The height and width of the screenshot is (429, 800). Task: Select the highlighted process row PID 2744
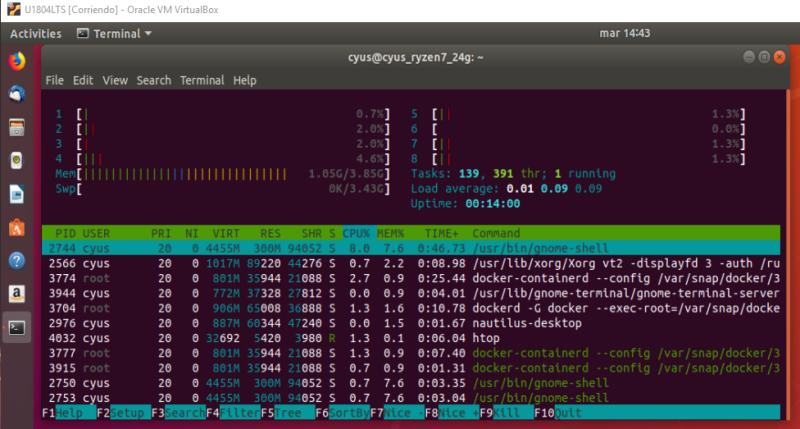click(411, 248)
